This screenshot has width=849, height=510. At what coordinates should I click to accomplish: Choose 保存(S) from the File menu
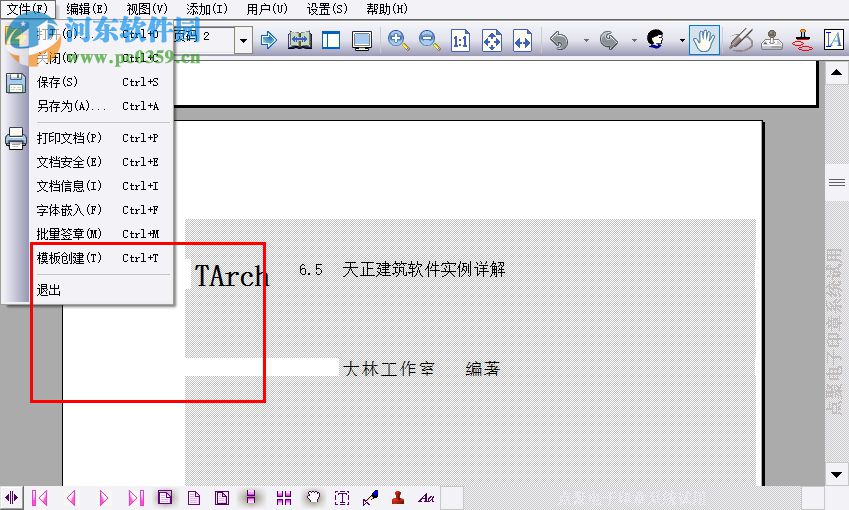(101, 82)
